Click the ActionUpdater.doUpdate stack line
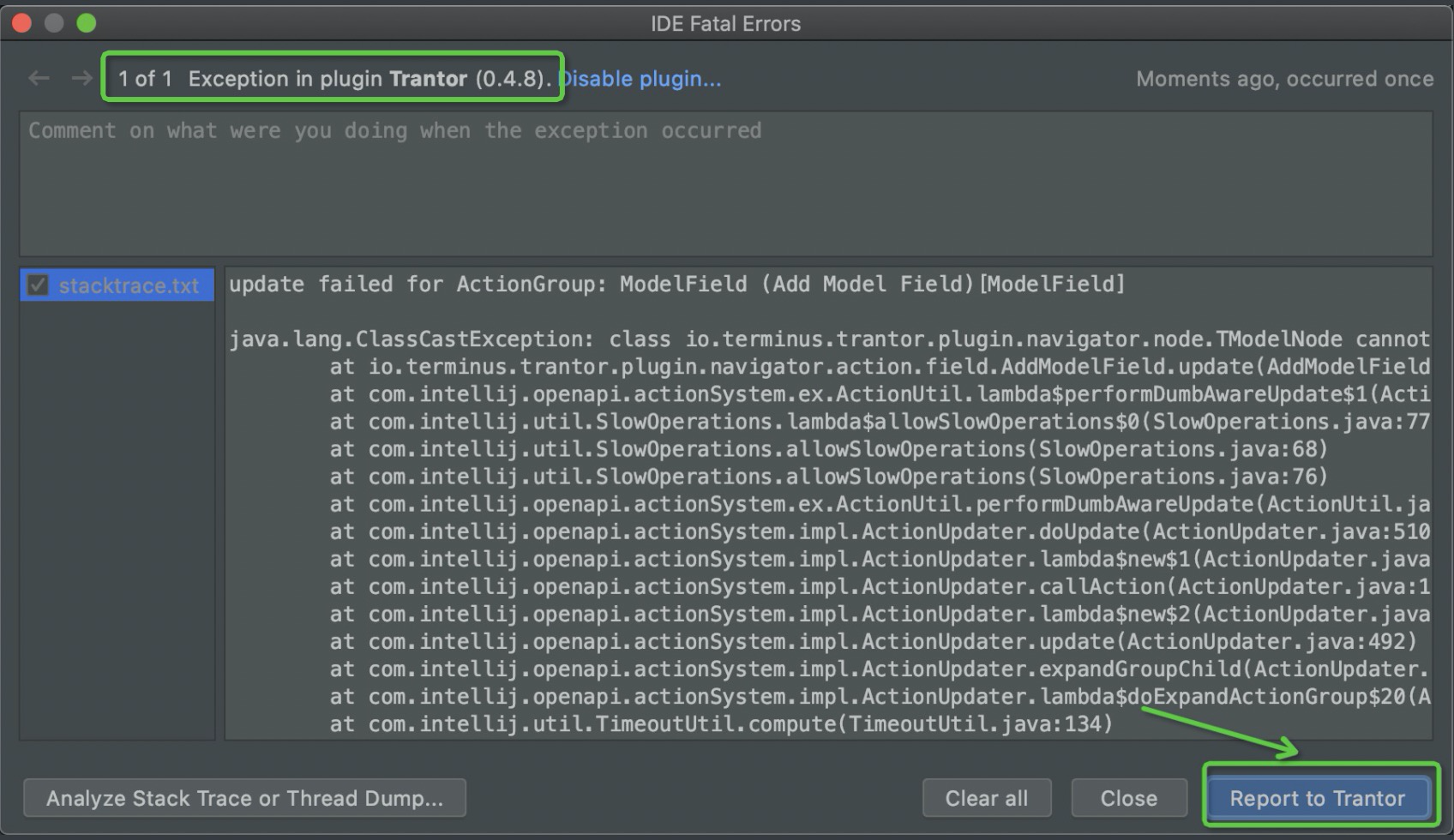1454x840 pixels. [880, 531]
